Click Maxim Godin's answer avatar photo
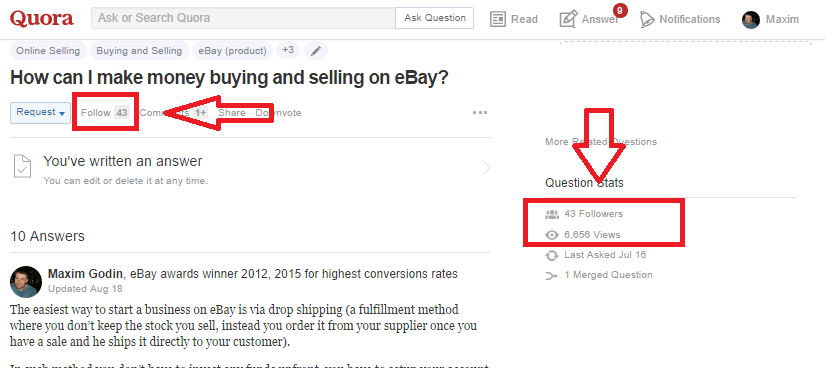Viewport: 825px width, 368px height. click(x=26, y=282)
